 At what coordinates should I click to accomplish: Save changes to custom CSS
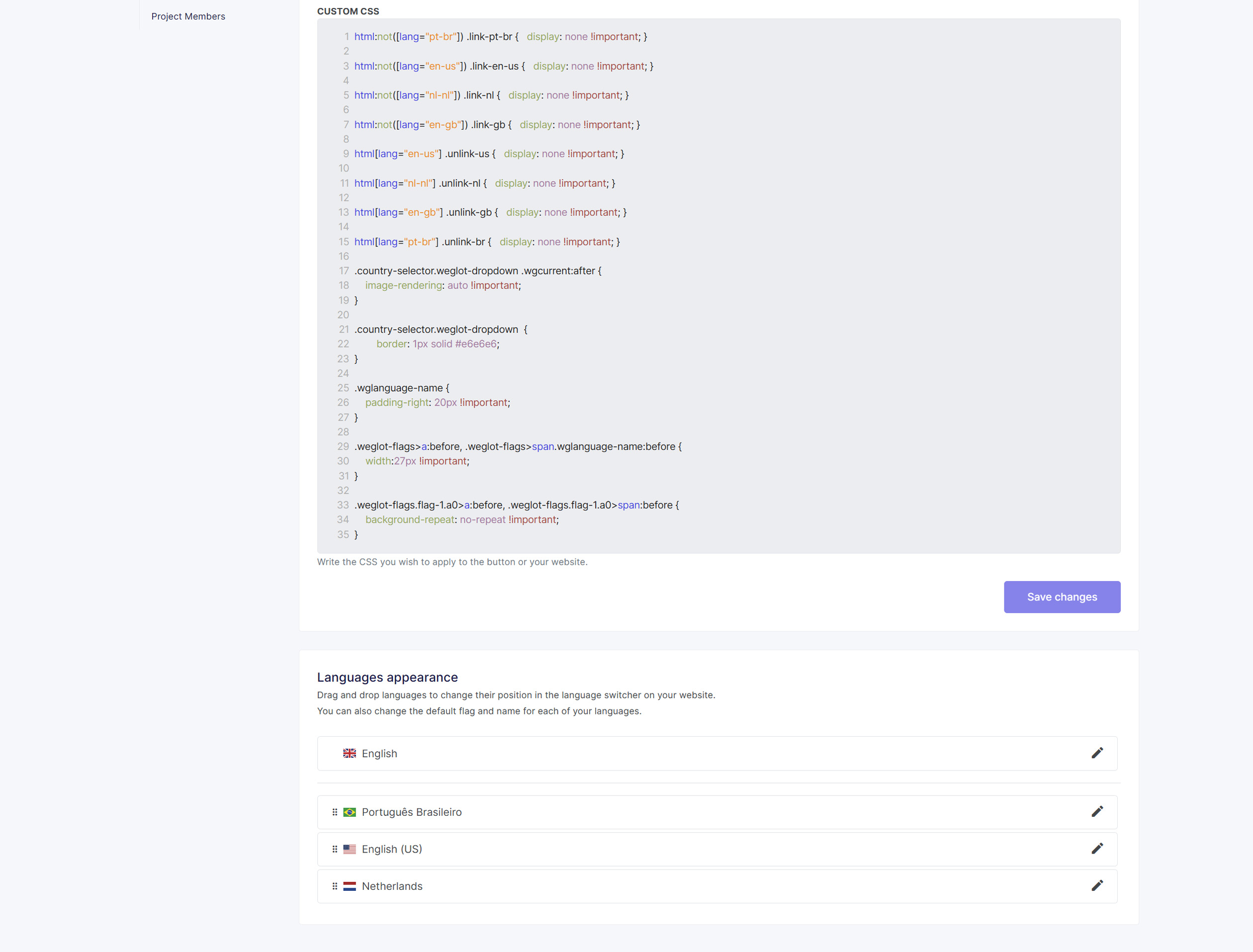point(1062,597)
